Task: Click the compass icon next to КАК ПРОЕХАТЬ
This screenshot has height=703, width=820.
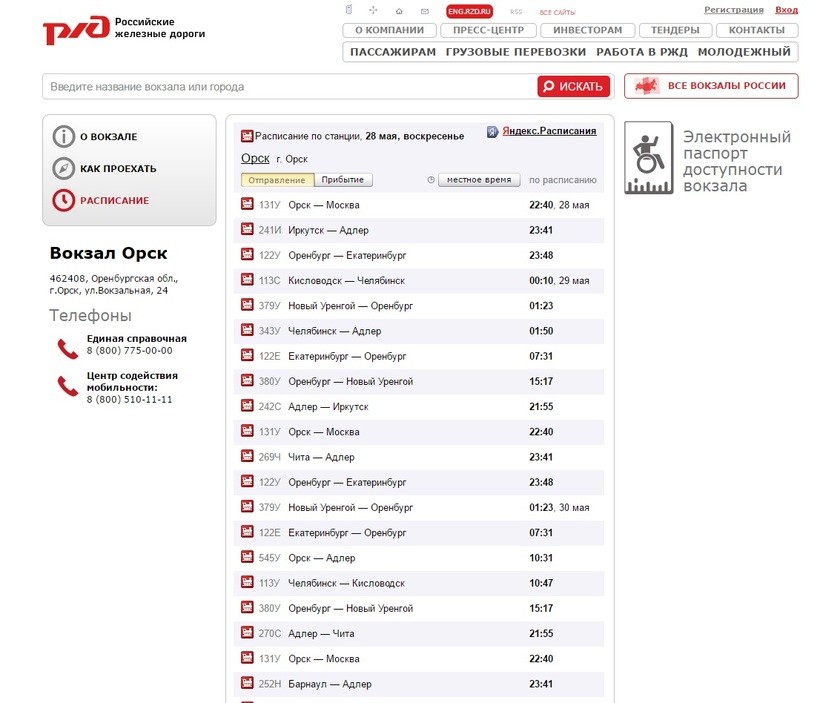Action: tap(63, 168)
